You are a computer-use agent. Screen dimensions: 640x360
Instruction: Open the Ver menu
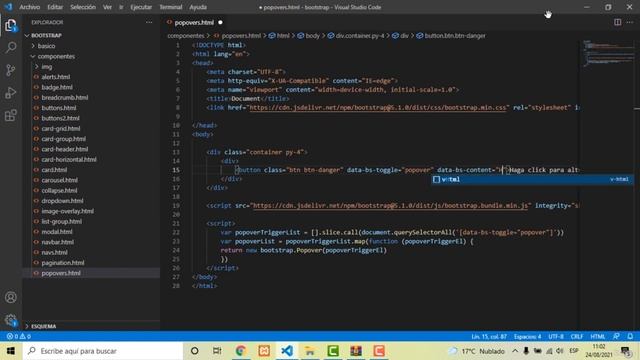click(x=107, y=7)
